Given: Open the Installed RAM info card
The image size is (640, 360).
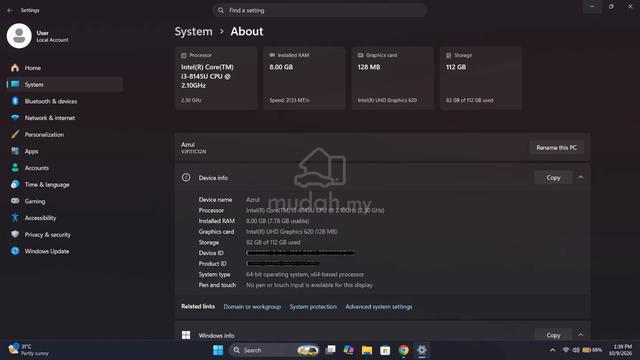Looking at the screenshot, I should 304,78.
